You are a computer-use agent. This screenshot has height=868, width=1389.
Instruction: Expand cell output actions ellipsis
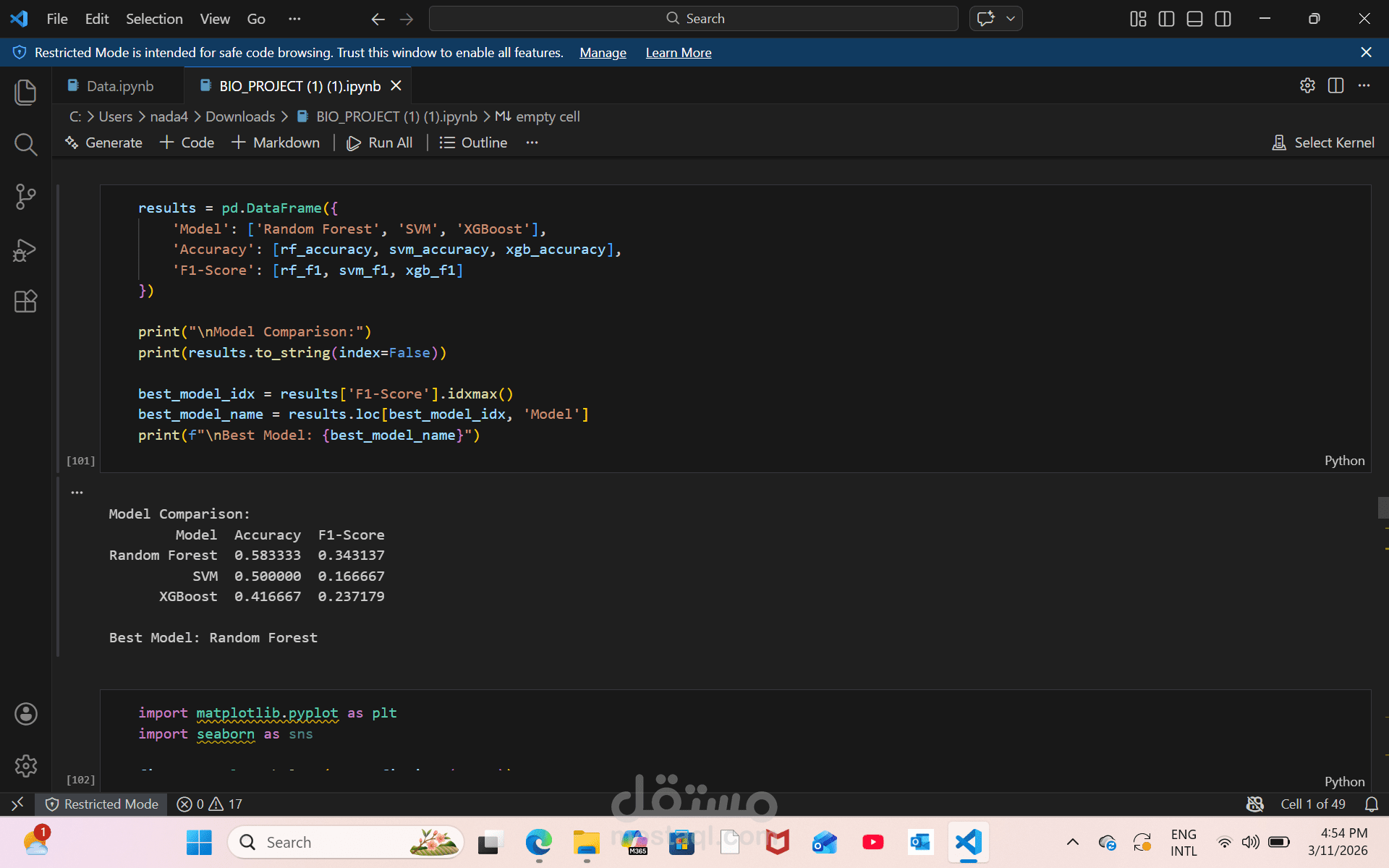coord(77,493)
